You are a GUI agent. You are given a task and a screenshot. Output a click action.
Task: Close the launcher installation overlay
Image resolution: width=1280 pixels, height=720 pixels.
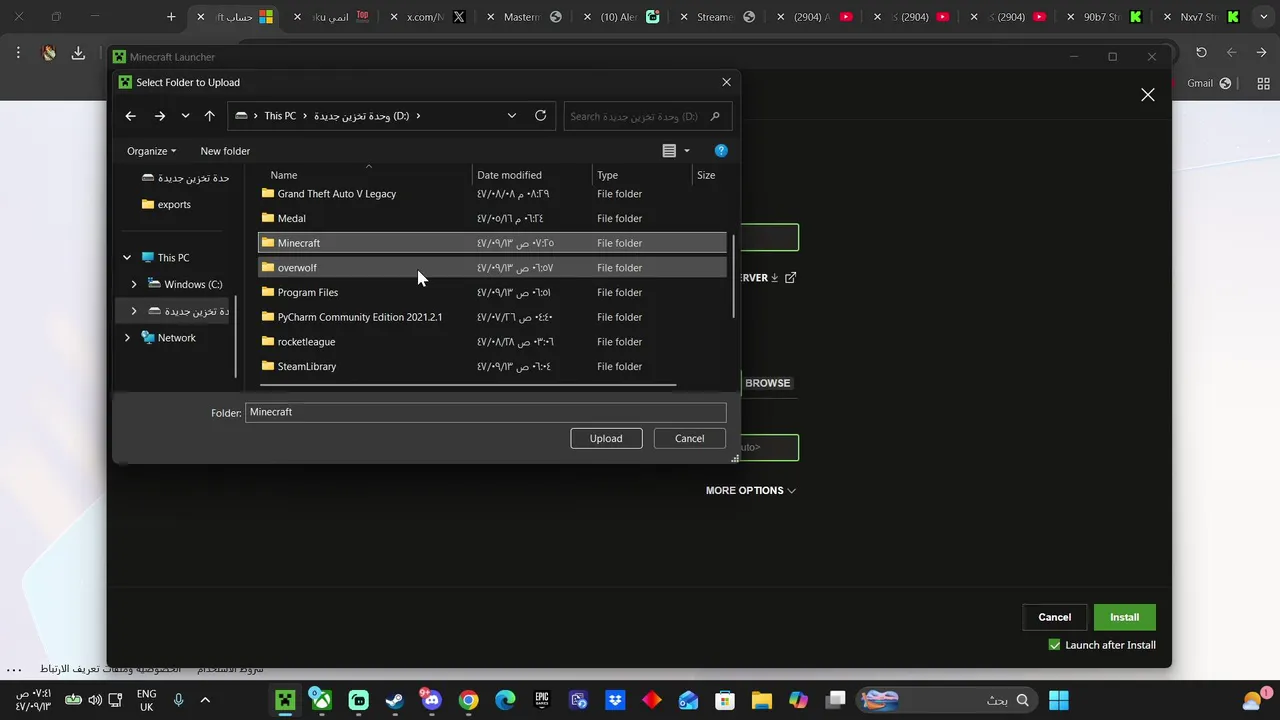pyautogui.click(x=1148, y=95)
